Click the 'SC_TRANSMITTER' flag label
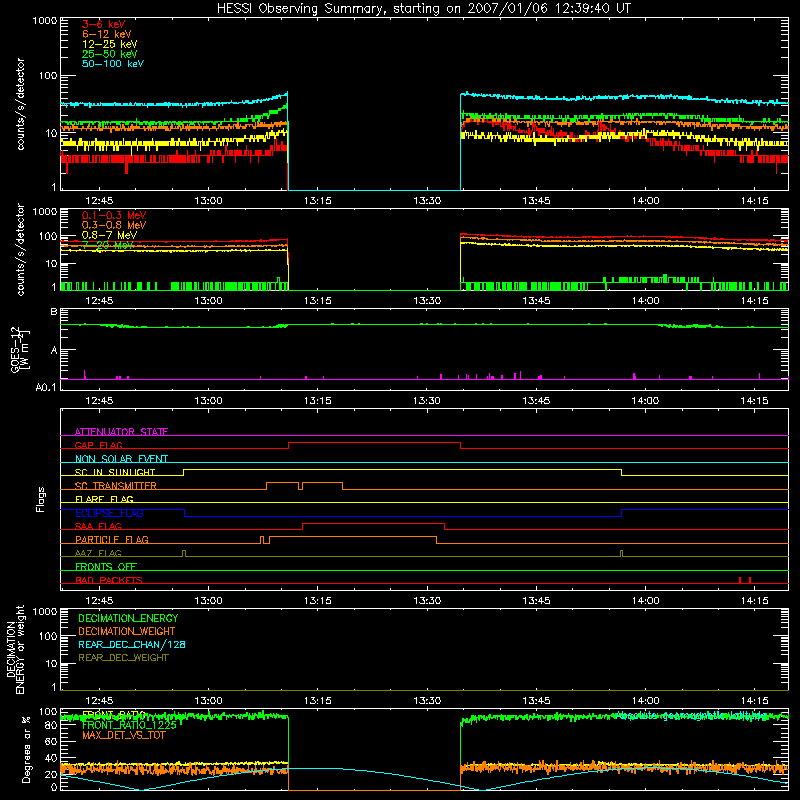The image size is (800, 800). click(x=116, y=485)
